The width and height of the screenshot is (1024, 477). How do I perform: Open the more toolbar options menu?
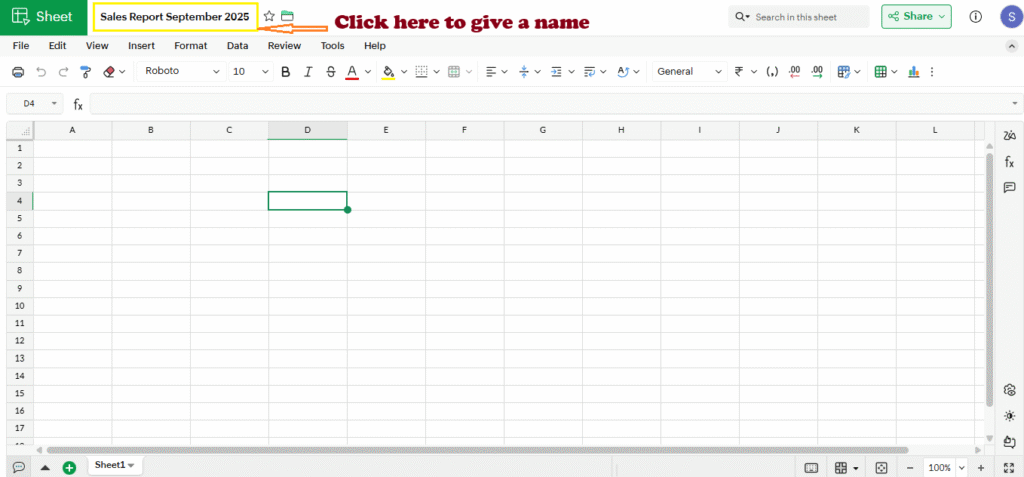pyautogui.click(x=932, y=72)
